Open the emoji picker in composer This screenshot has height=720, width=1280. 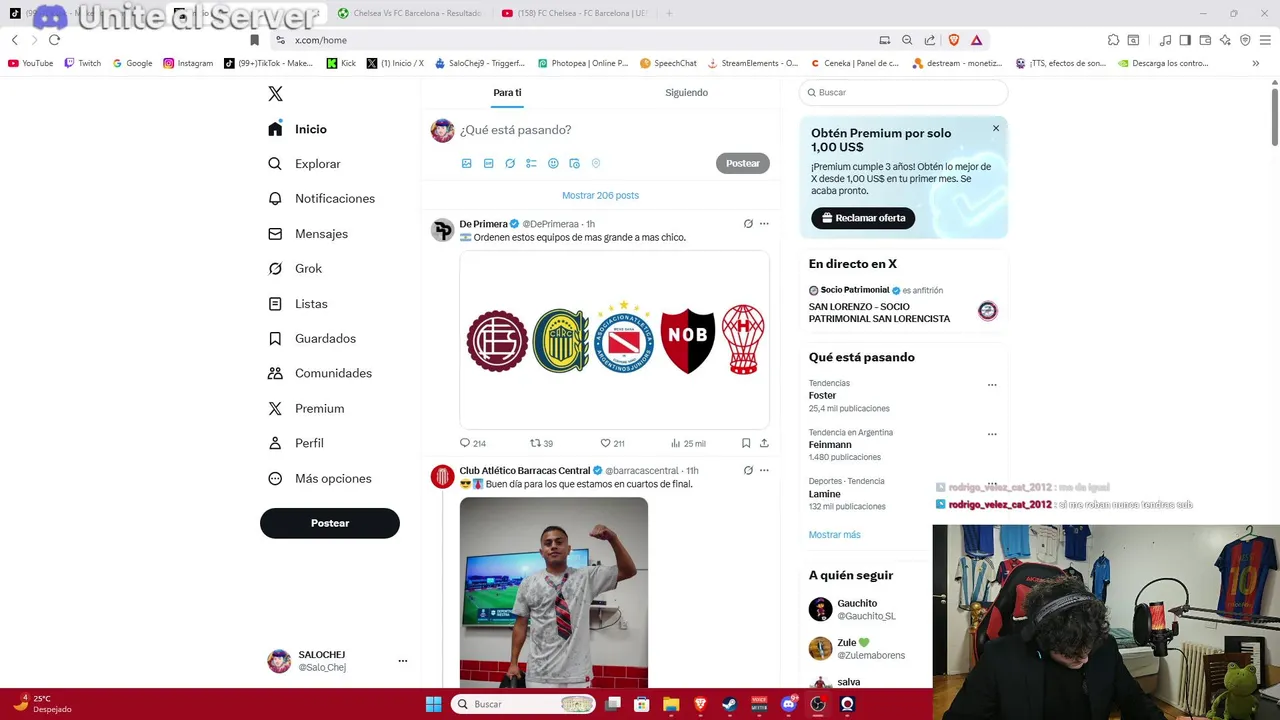click(553, 163)
